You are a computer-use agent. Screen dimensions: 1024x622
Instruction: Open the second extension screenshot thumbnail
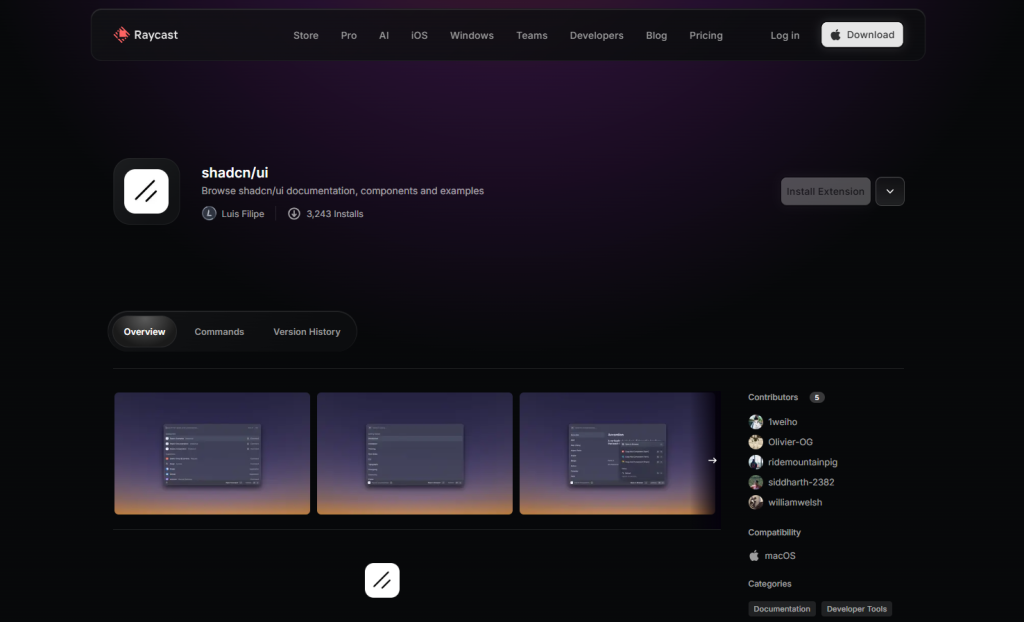415,453
